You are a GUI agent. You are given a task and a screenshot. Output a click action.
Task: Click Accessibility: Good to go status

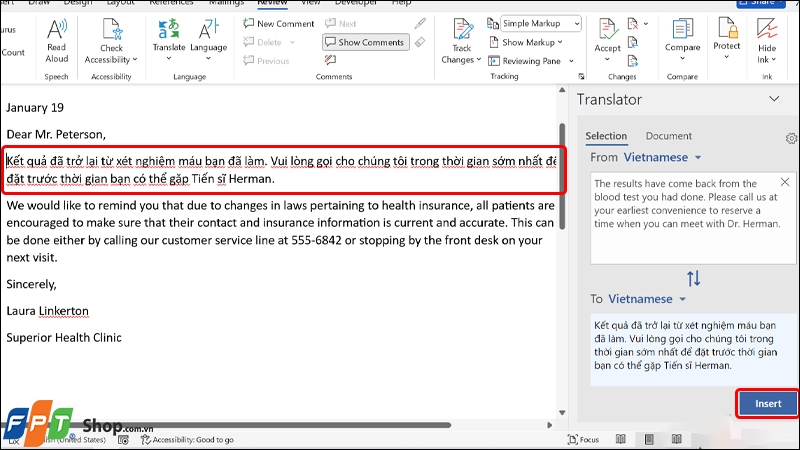(x=187, y=440)
